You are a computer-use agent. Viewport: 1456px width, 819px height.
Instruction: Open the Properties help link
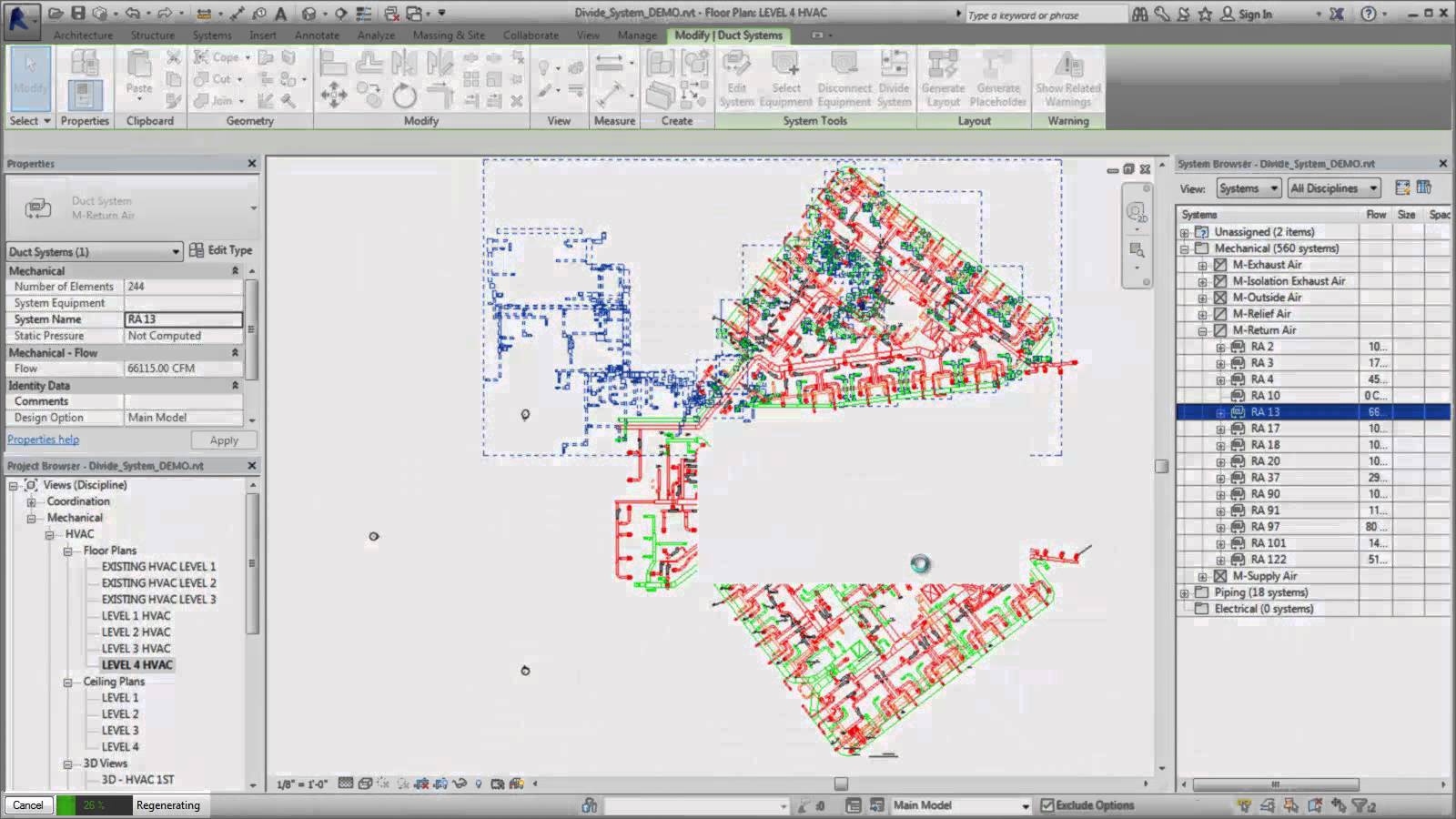point(43,439)
